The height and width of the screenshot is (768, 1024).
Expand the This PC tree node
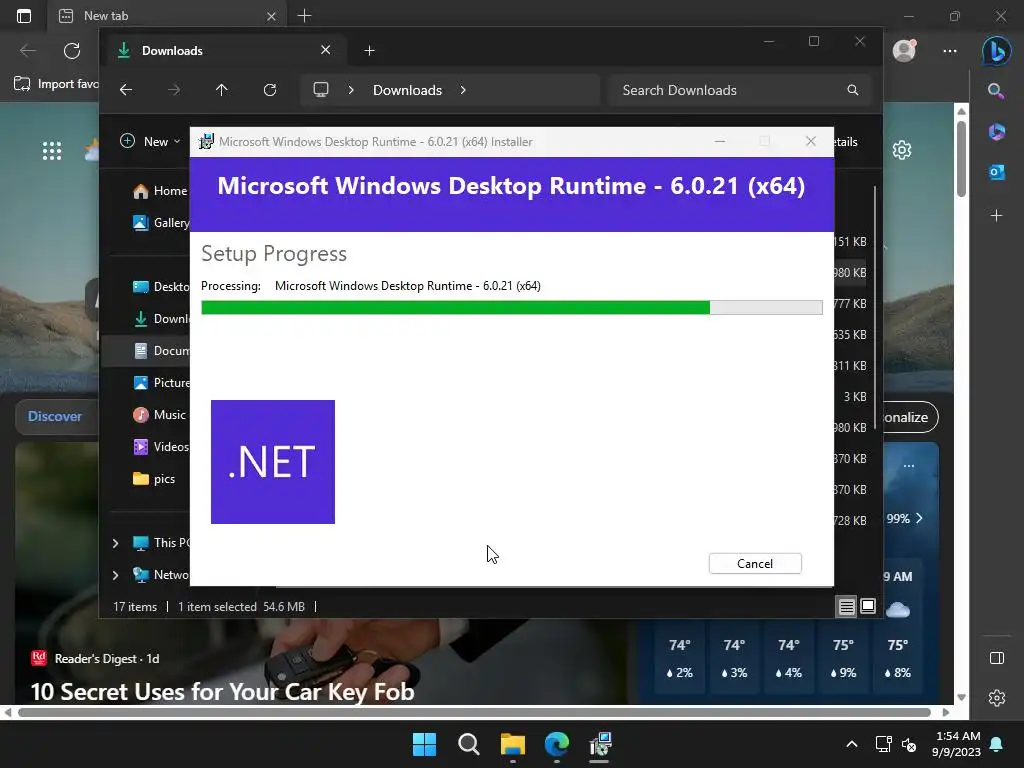coord(116,543)
